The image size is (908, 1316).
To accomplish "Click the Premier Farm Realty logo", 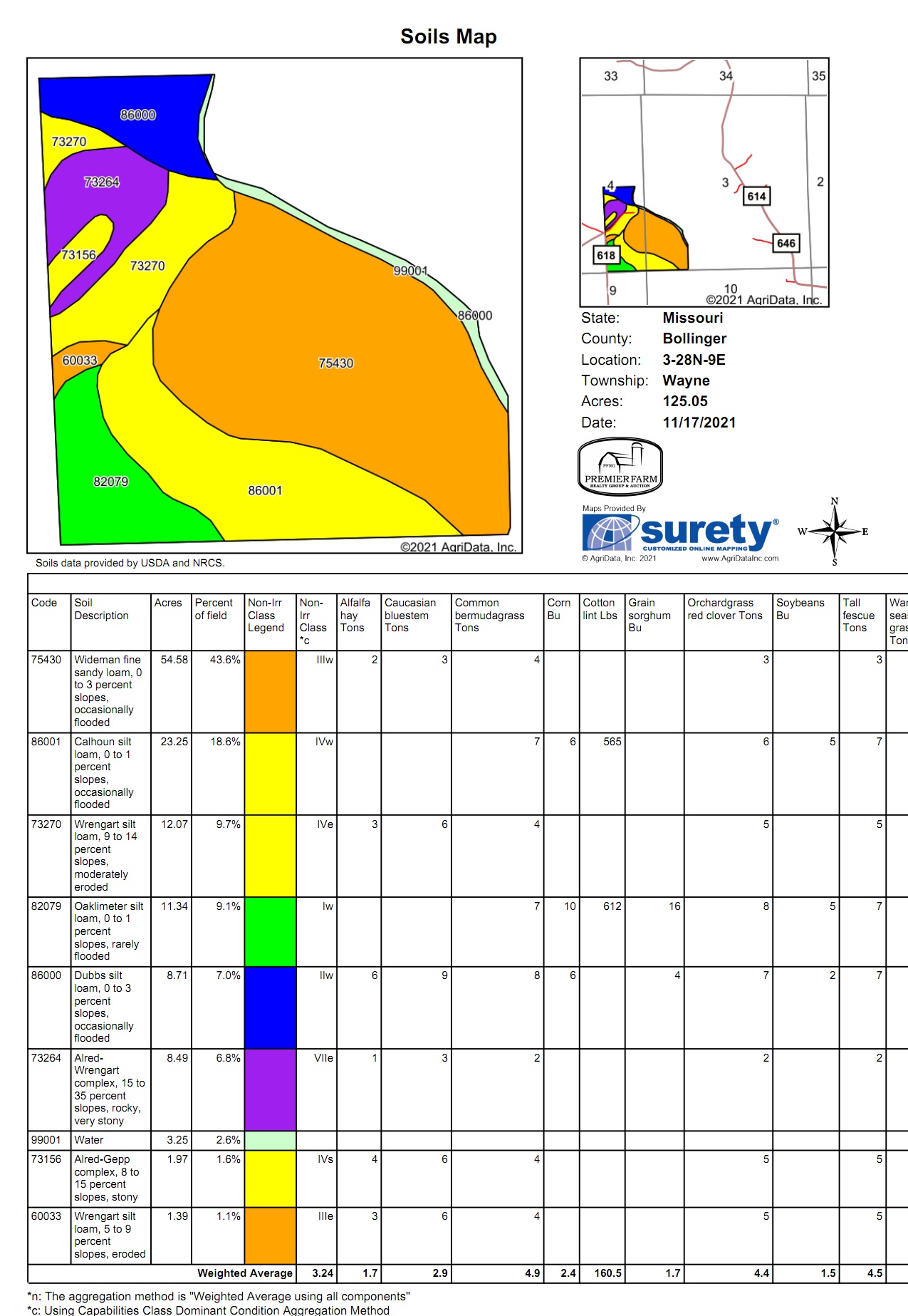I will [620, 467].
